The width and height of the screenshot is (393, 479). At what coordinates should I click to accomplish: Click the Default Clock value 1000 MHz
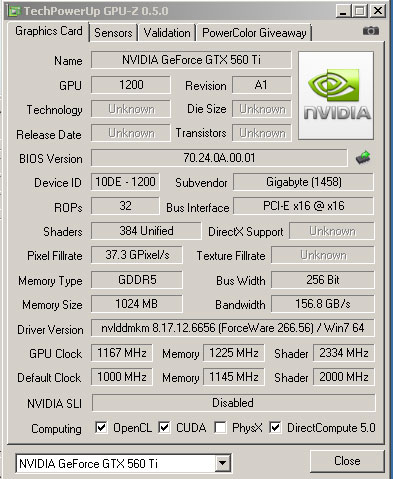pos(122,377)
